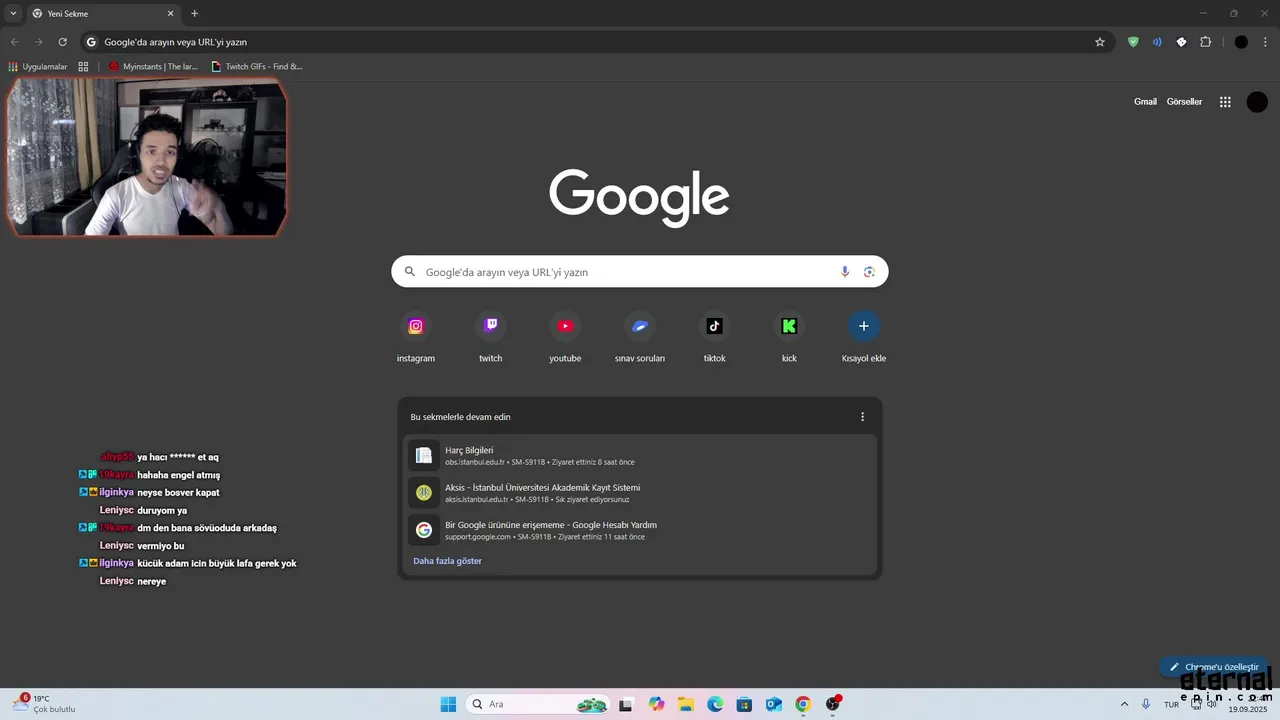
Task: Click the tray microphone icon
Action: 1146,704
